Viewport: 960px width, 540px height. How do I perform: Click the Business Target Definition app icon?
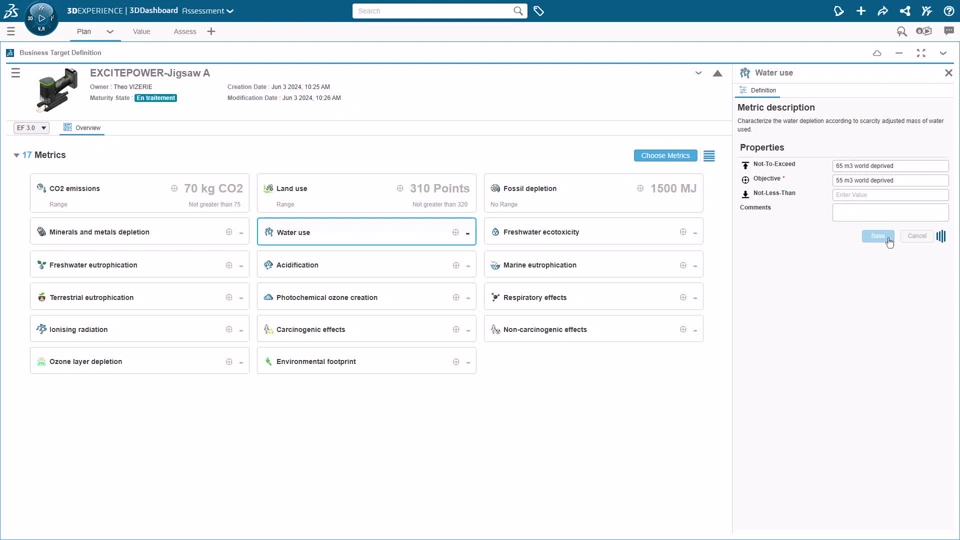pyautogui.click(x=10, y=53)
